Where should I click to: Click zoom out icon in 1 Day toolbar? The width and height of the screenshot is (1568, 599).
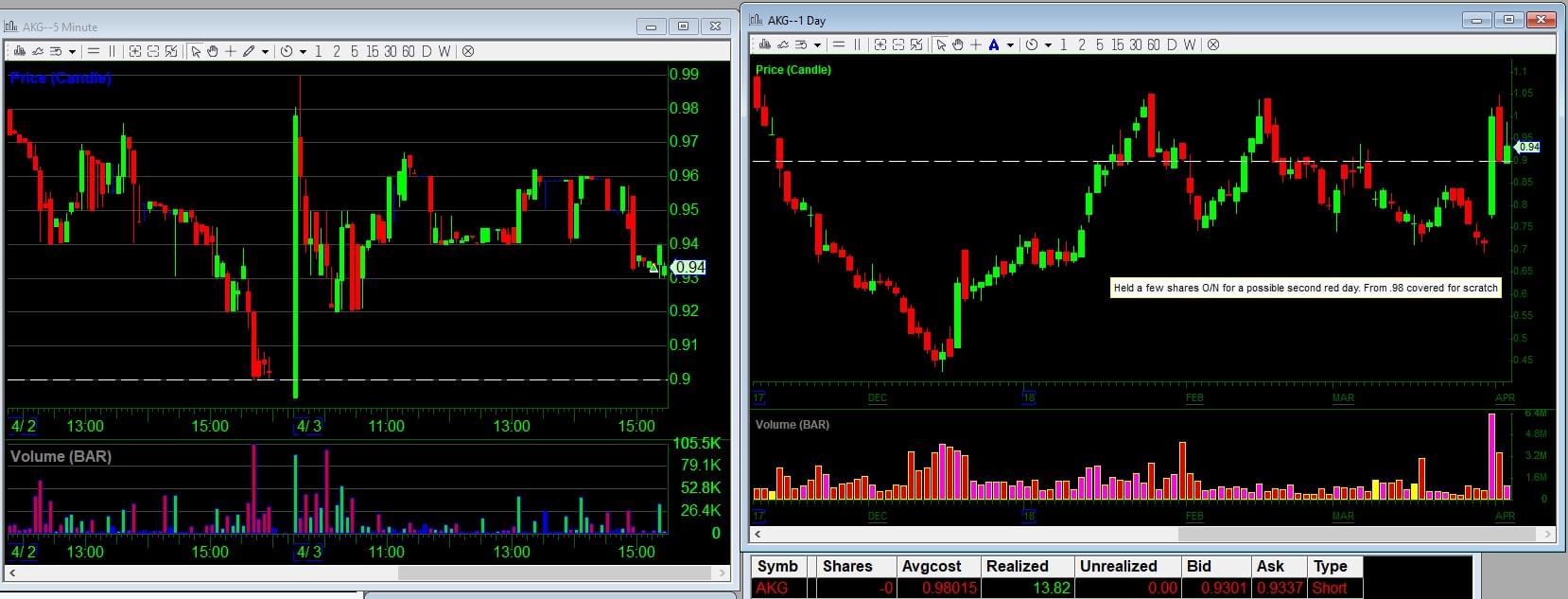click(898, 44)
